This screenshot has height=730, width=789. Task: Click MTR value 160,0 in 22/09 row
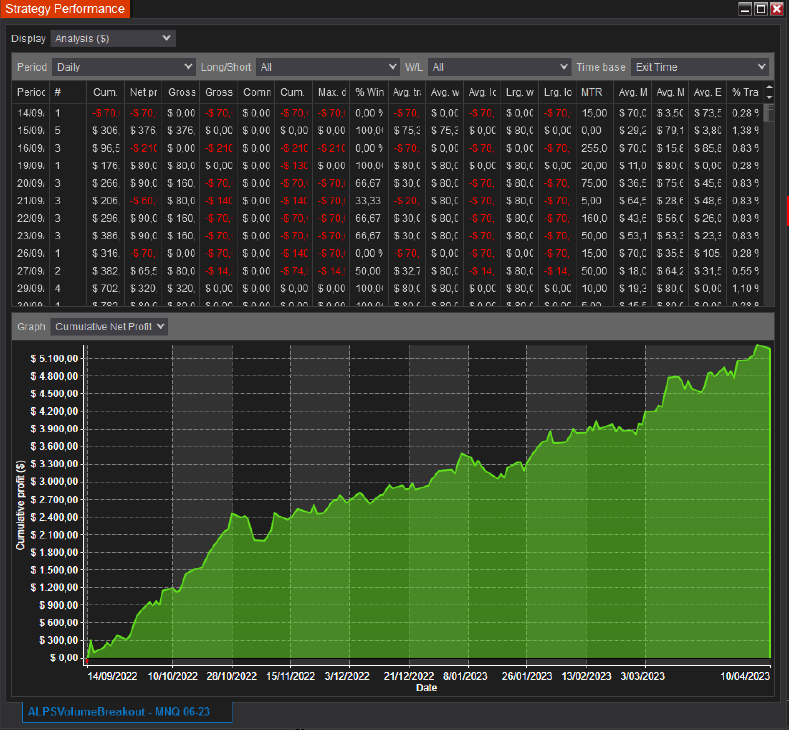pos(594,218)
